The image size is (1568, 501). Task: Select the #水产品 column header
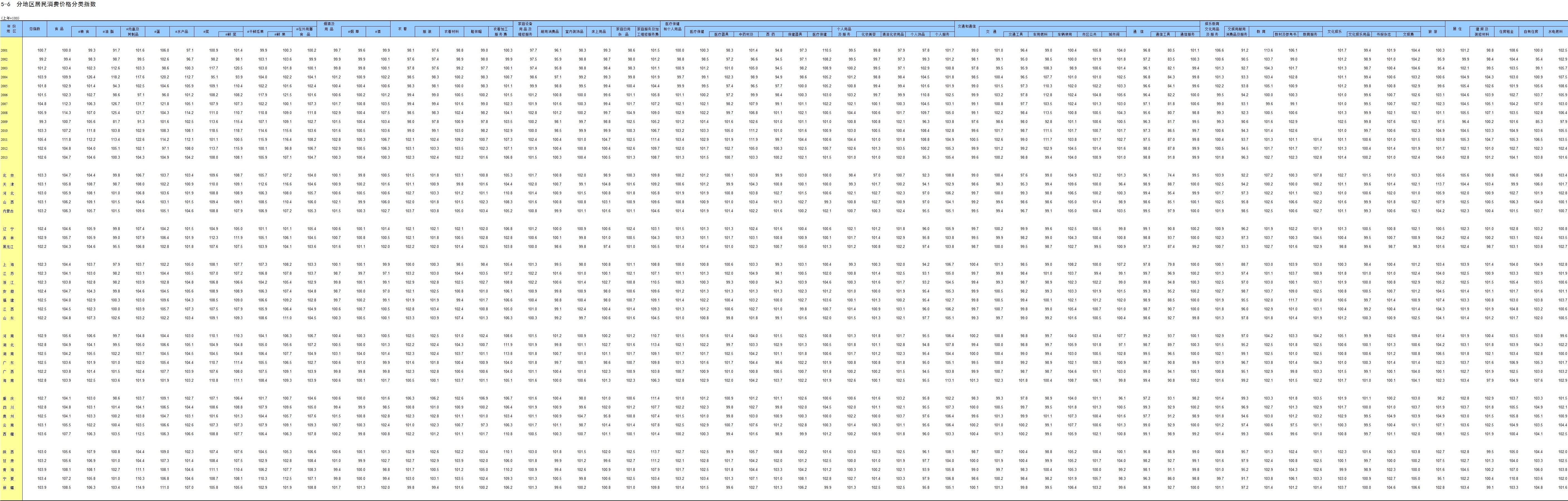coord(181,32)
